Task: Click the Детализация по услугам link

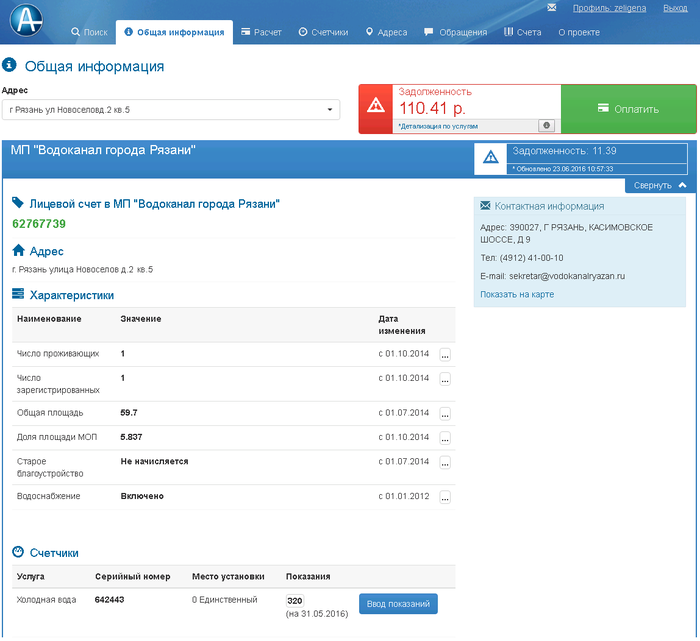Action: click(438, 127)
